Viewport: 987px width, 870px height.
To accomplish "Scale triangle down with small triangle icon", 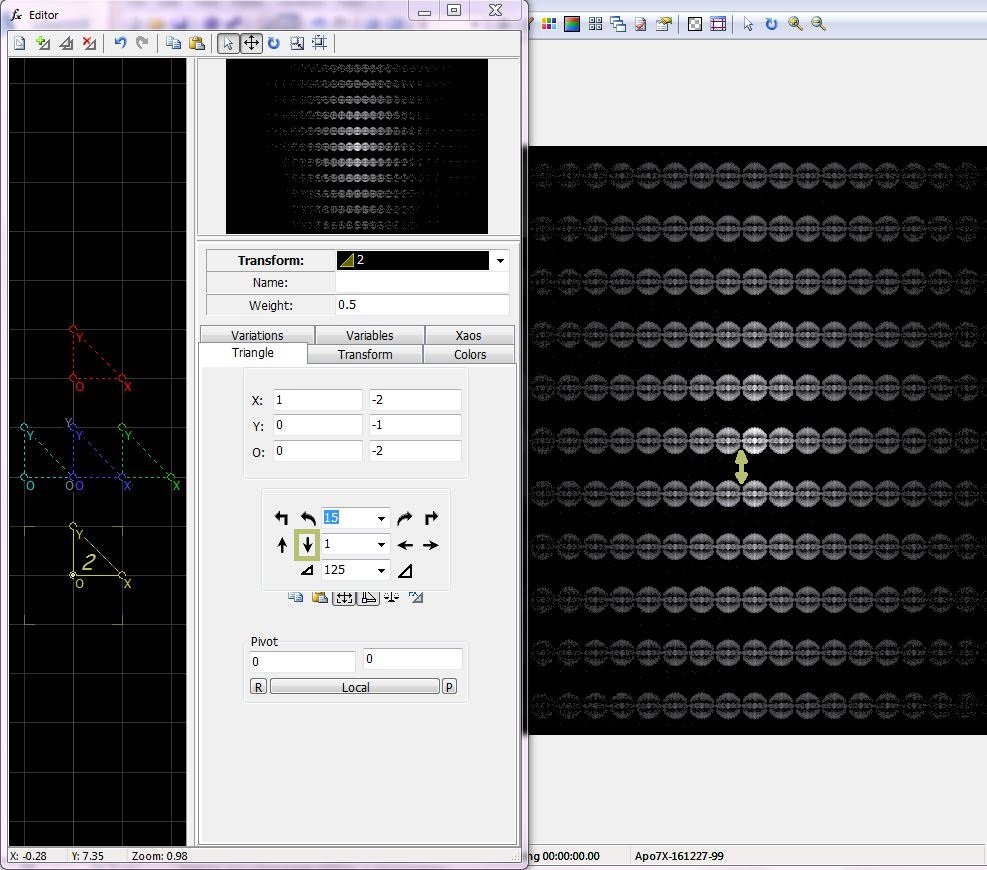I will pyautogui.click(x=307, y=570).
